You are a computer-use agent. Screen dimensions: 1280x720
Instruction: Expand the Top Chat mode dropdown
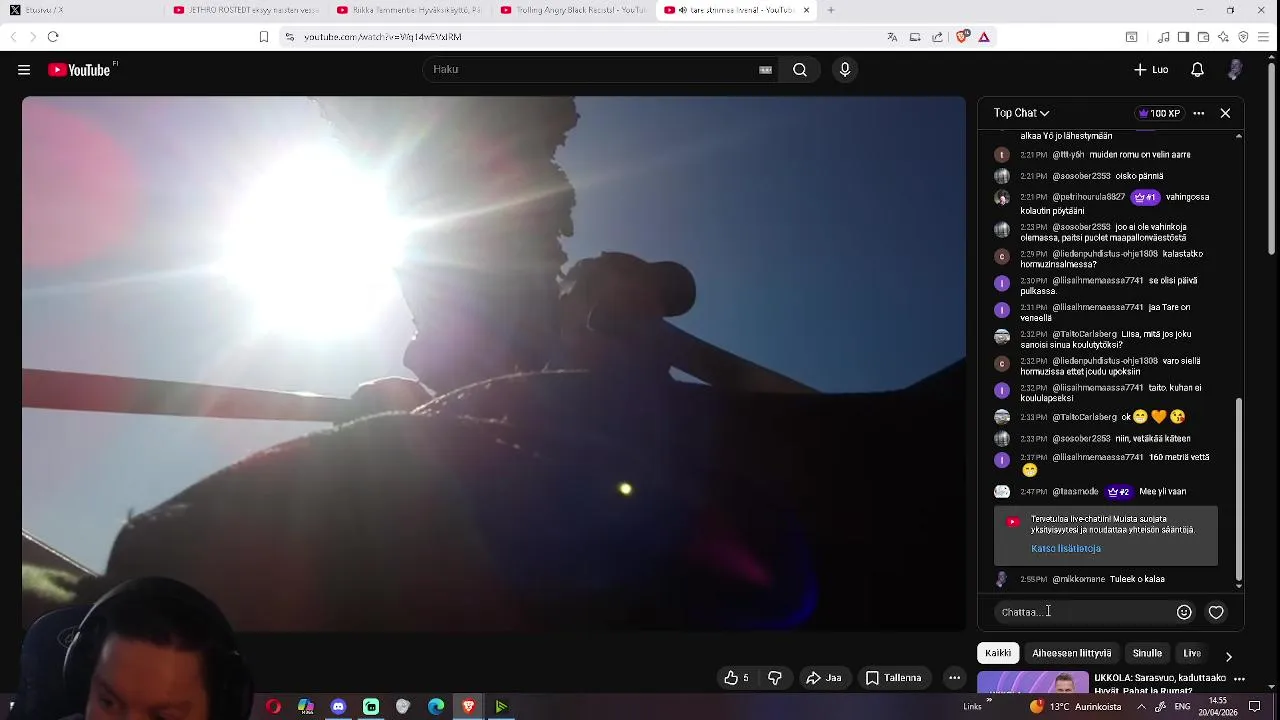tap(1021, 113)
